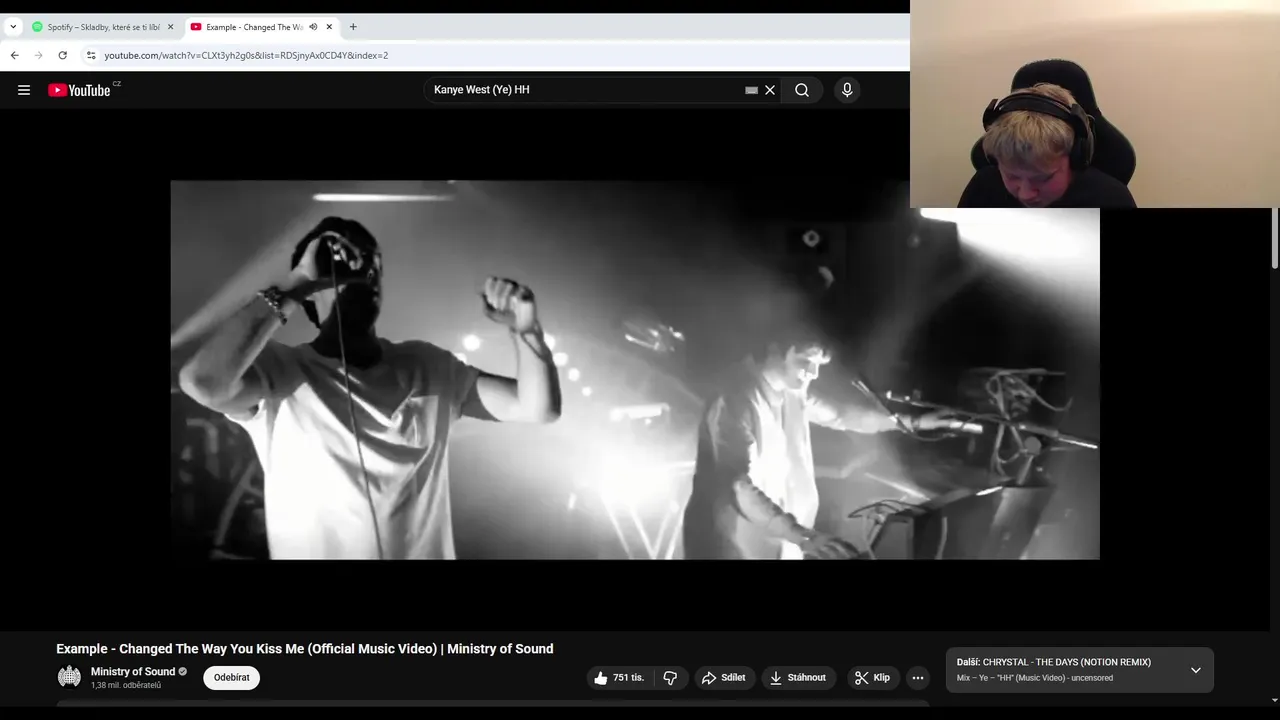The width and height of the screenshot is (1280, 720).
Task: Go to YouTube home via logo
Action: pyautogui.click(x=79, y=90)
